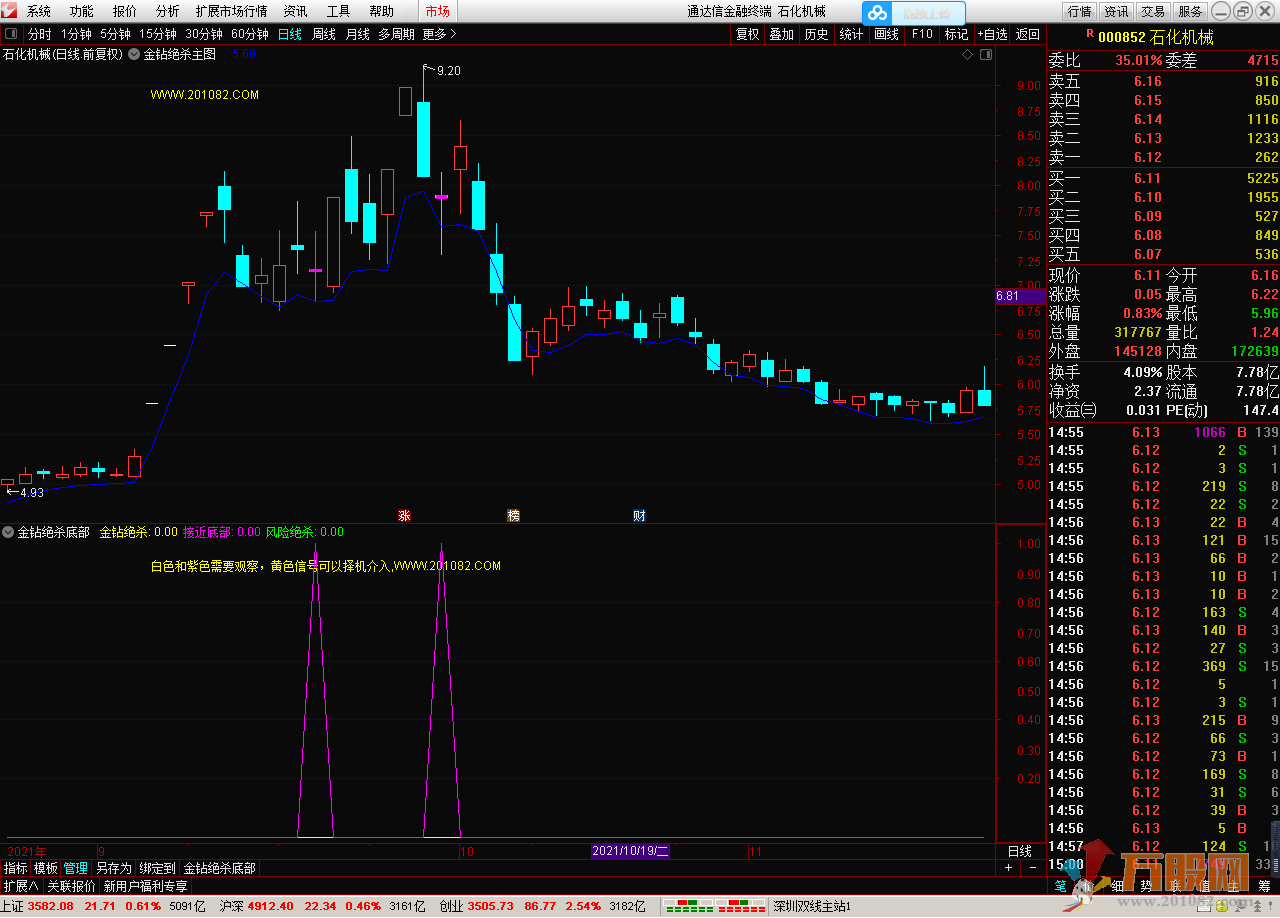The image size is (1280, 918).
Task: Select the 周线 weekly timeframe
Action: pos(324,34)
